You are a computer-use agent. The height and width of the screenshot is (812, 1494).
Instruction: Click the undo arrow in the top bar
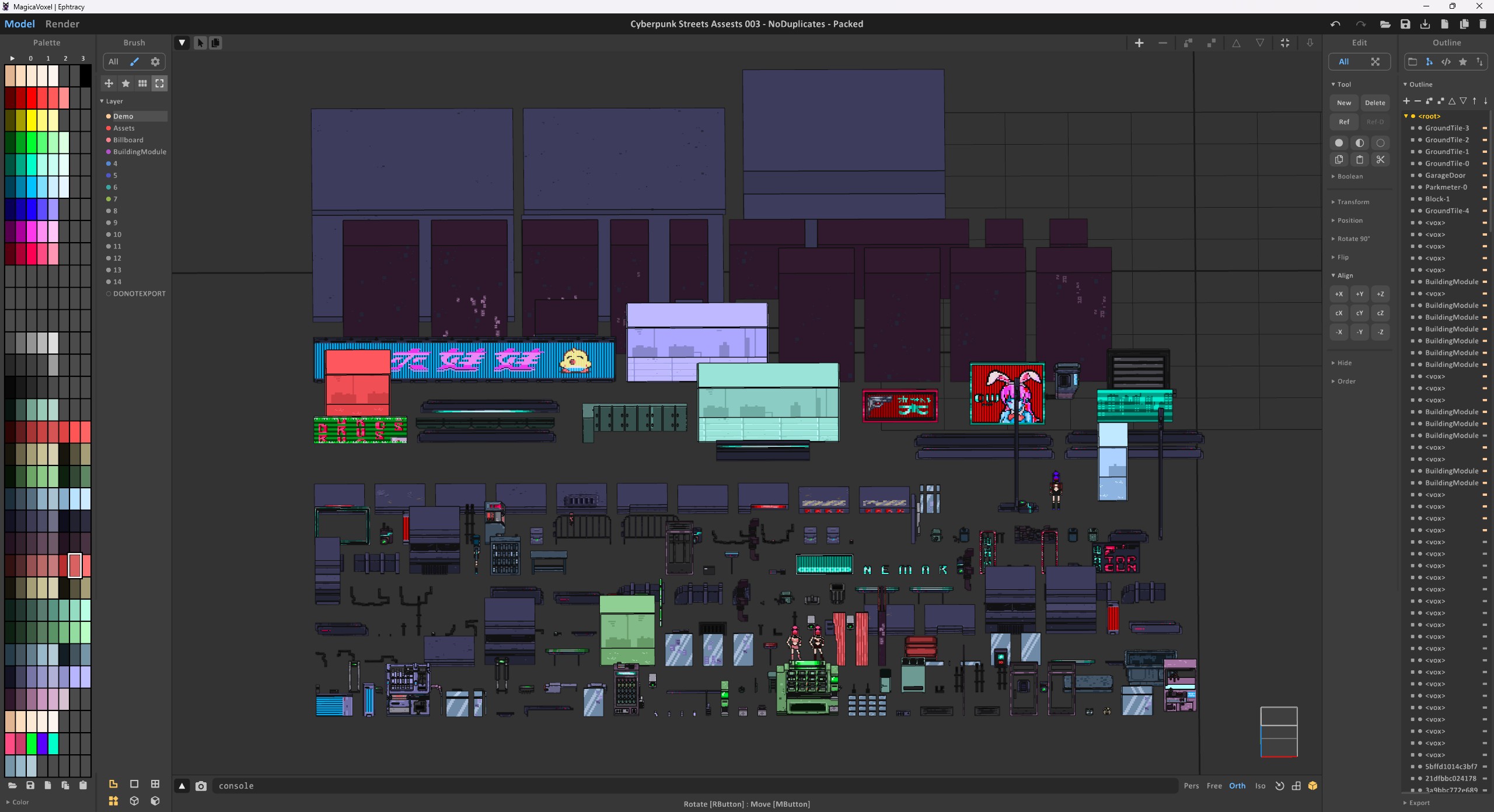pyautogui.click(x=1335, y=24)
